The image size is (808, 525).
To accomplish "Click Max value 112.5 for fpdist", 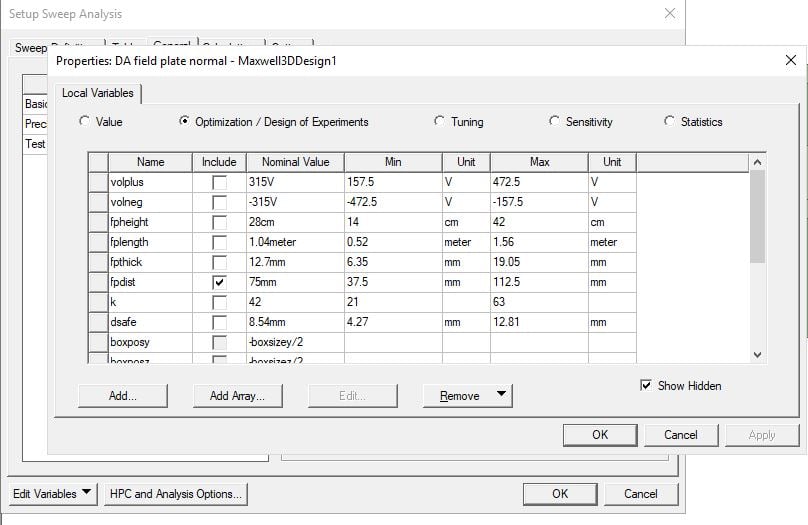I will 540,282.
